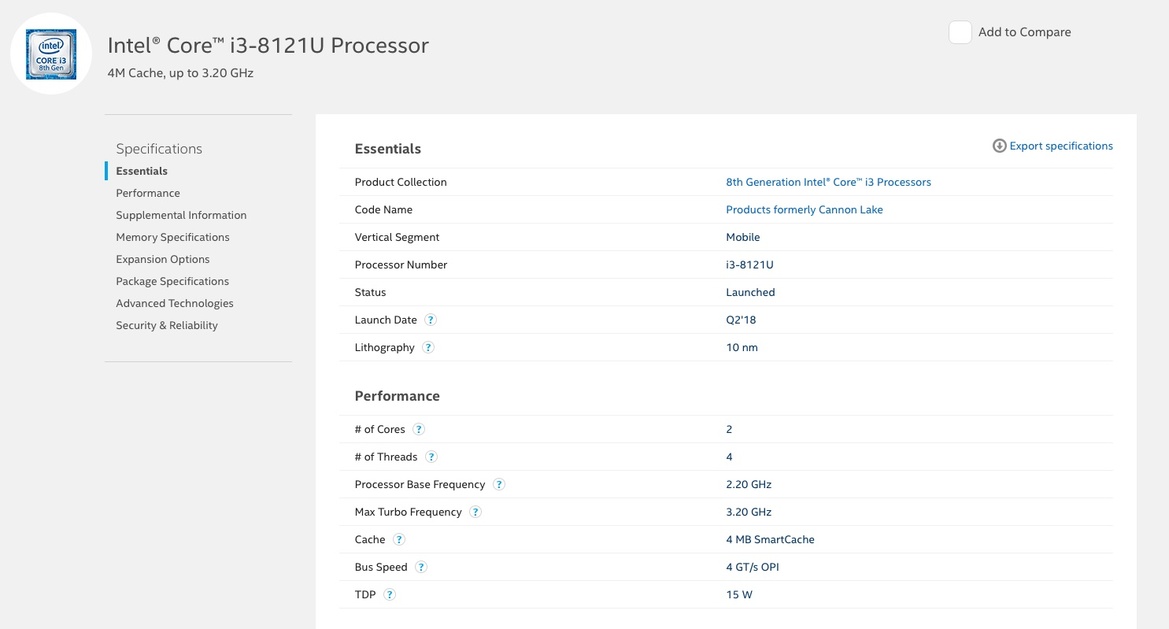Click the Processor Number value 'i3-8121U'

[x=750, y=265]
